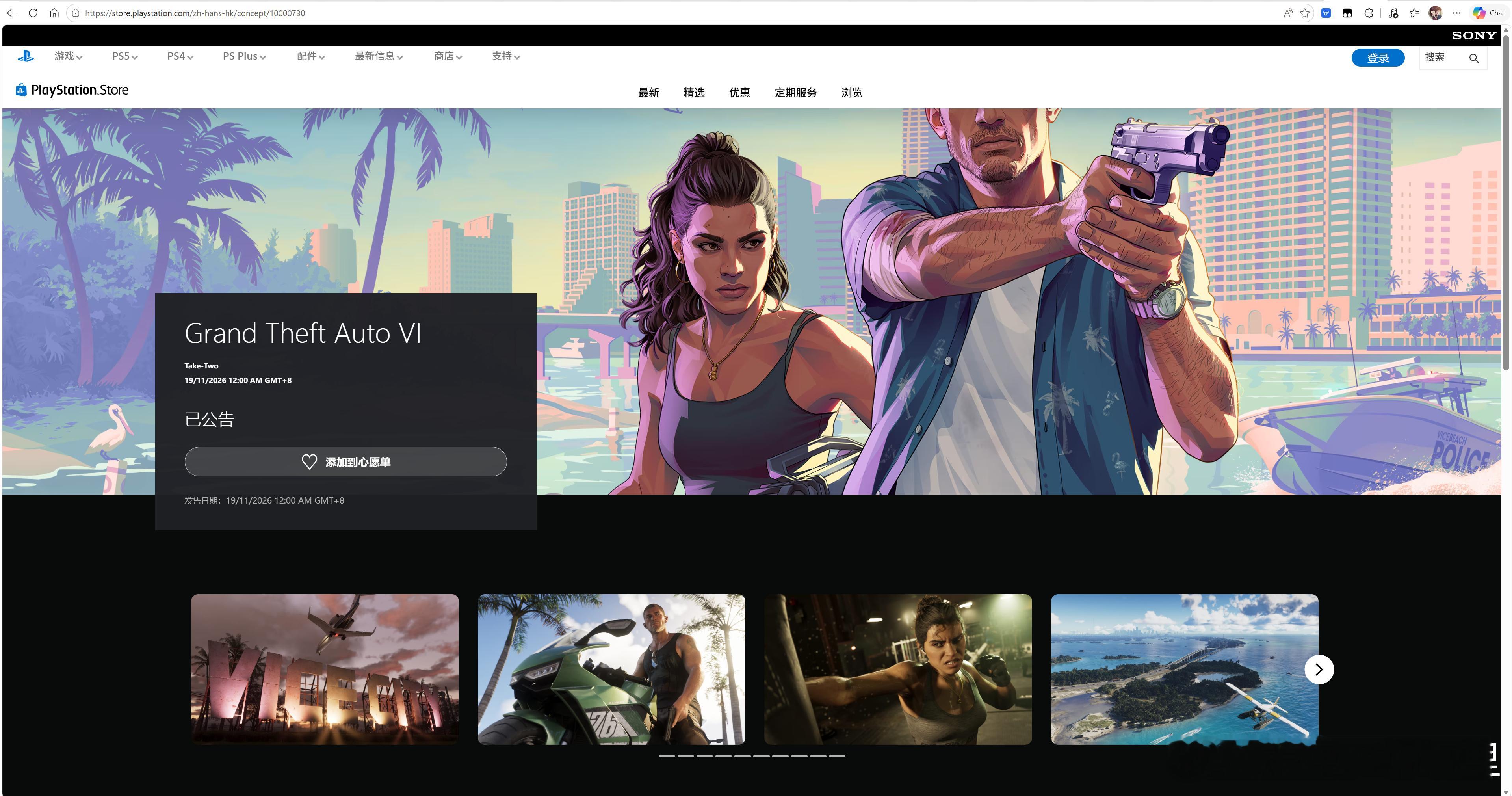Click the 发售日期 release date line

[264, 501]
